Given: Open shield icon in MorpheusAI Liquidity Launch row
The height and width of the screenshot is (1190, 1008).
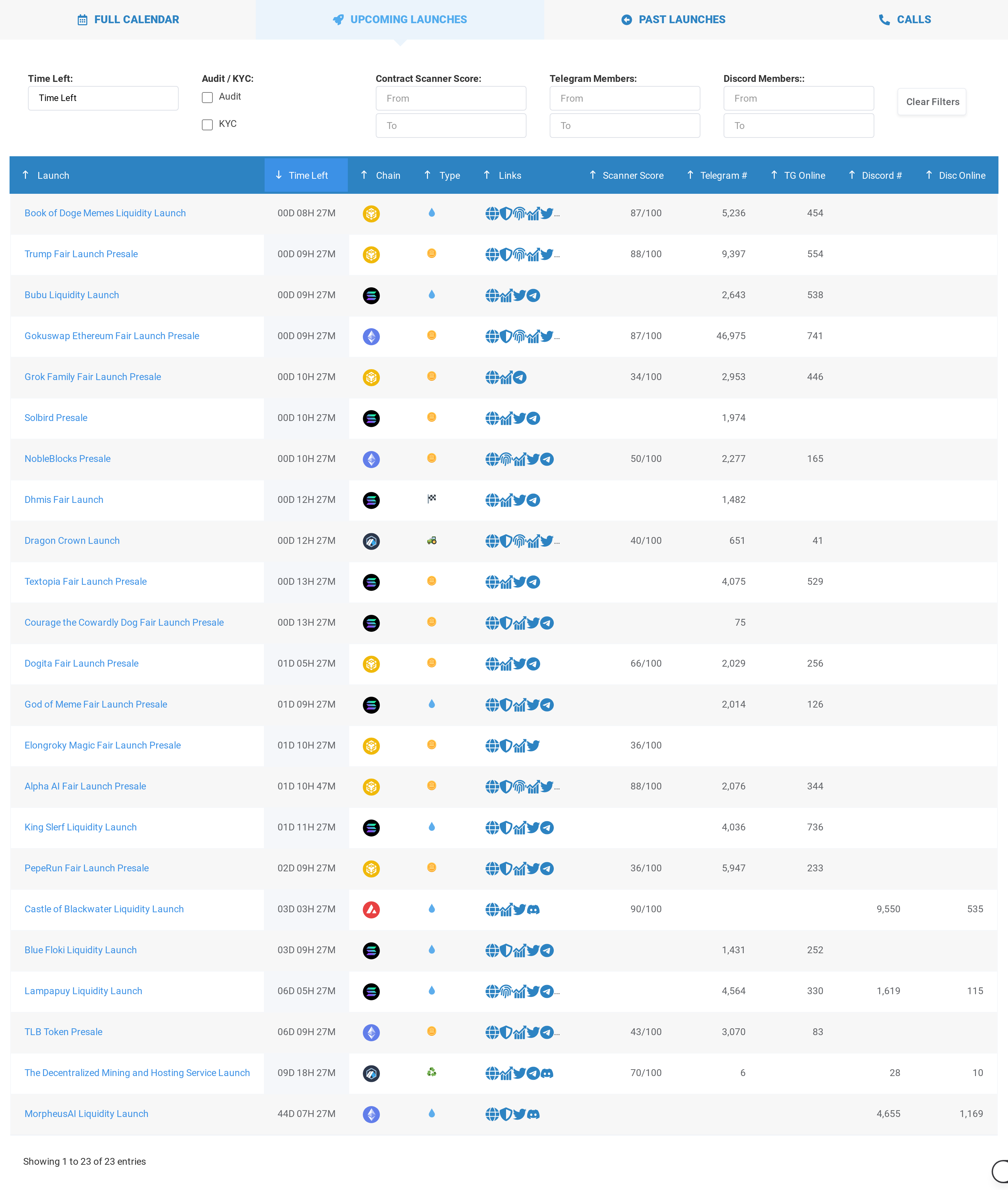Looking at the screenshot, I should coord(506,1114).
